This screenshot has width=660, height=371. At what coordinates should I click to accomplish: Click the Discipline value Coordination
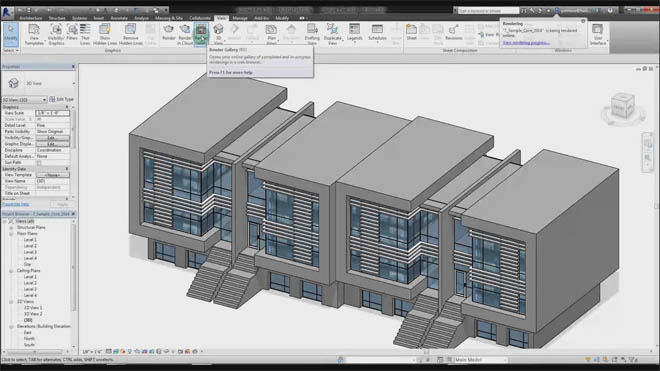tap(53, 150)
